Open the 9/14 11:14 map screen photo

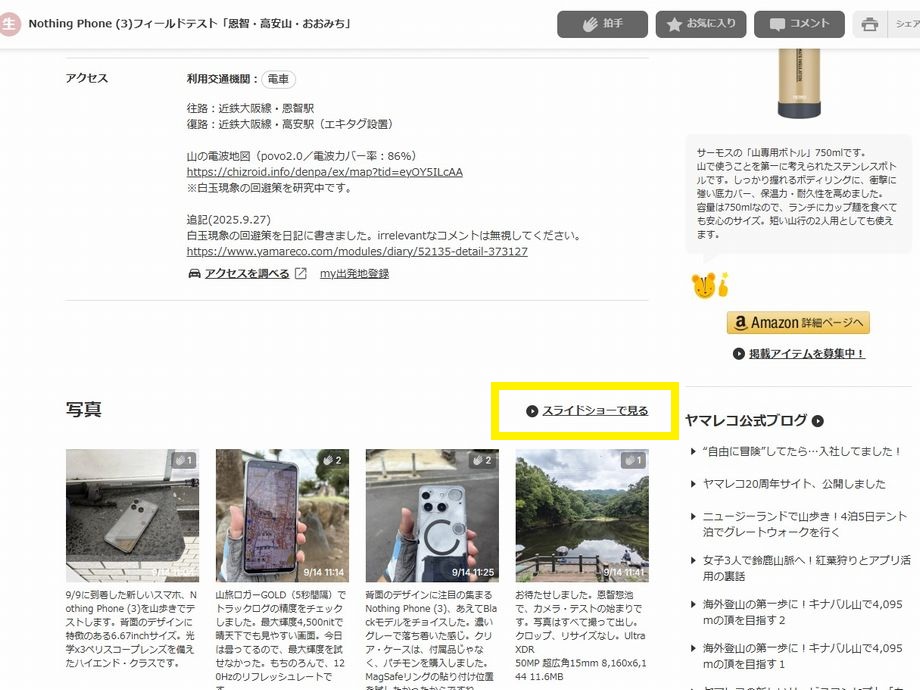pyautogui.click(x=282, y=516)
